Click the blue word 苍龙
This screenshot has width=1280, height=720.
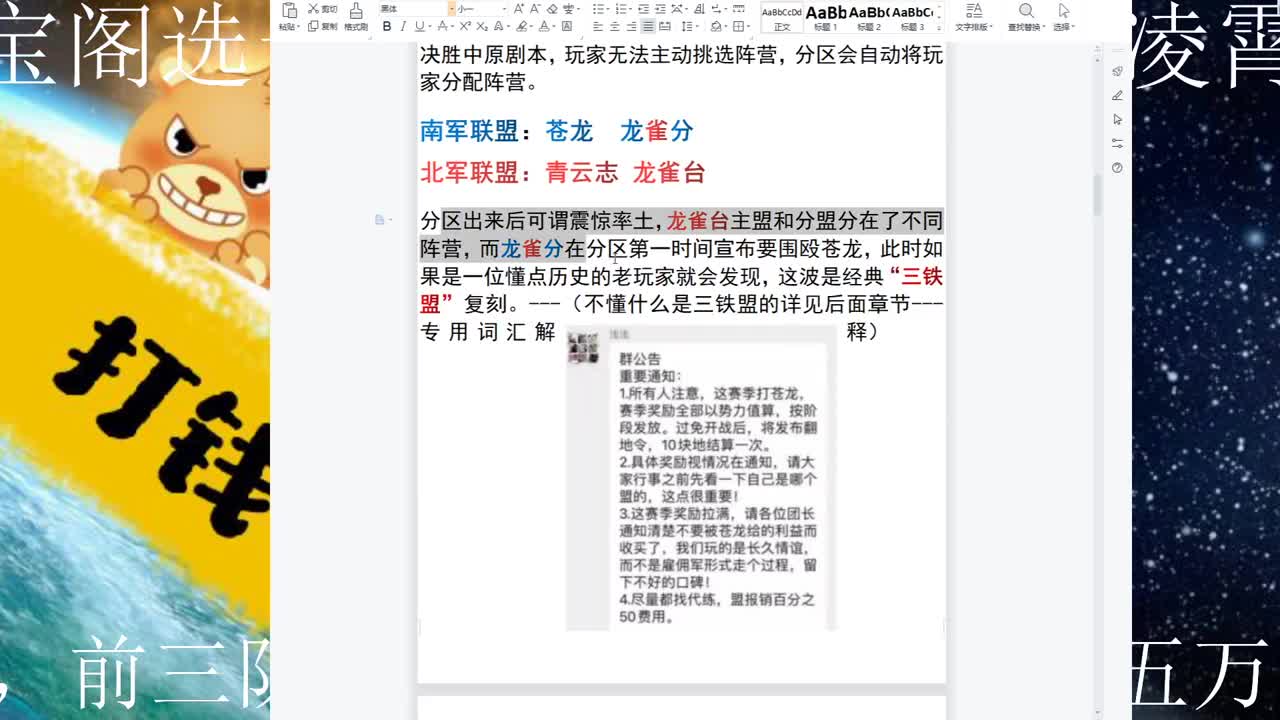pos(570,131)
